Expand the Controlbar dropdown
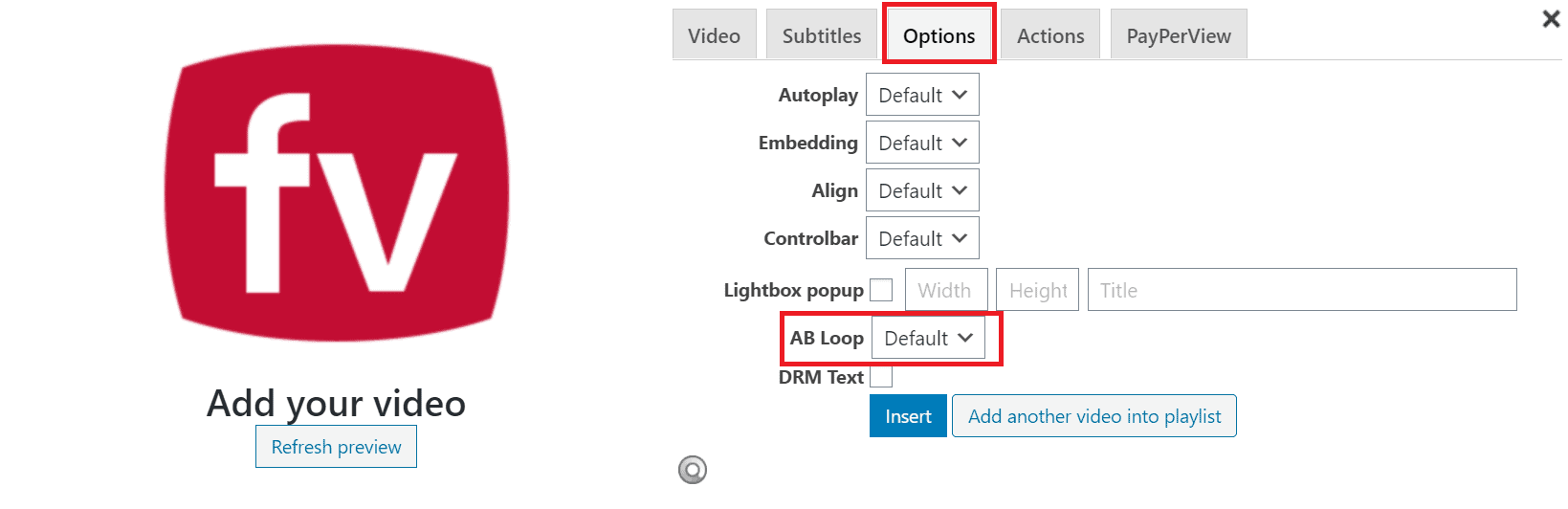Image resolution: width=1568 pixels, height=509 pixels. [x=922, y=238]
